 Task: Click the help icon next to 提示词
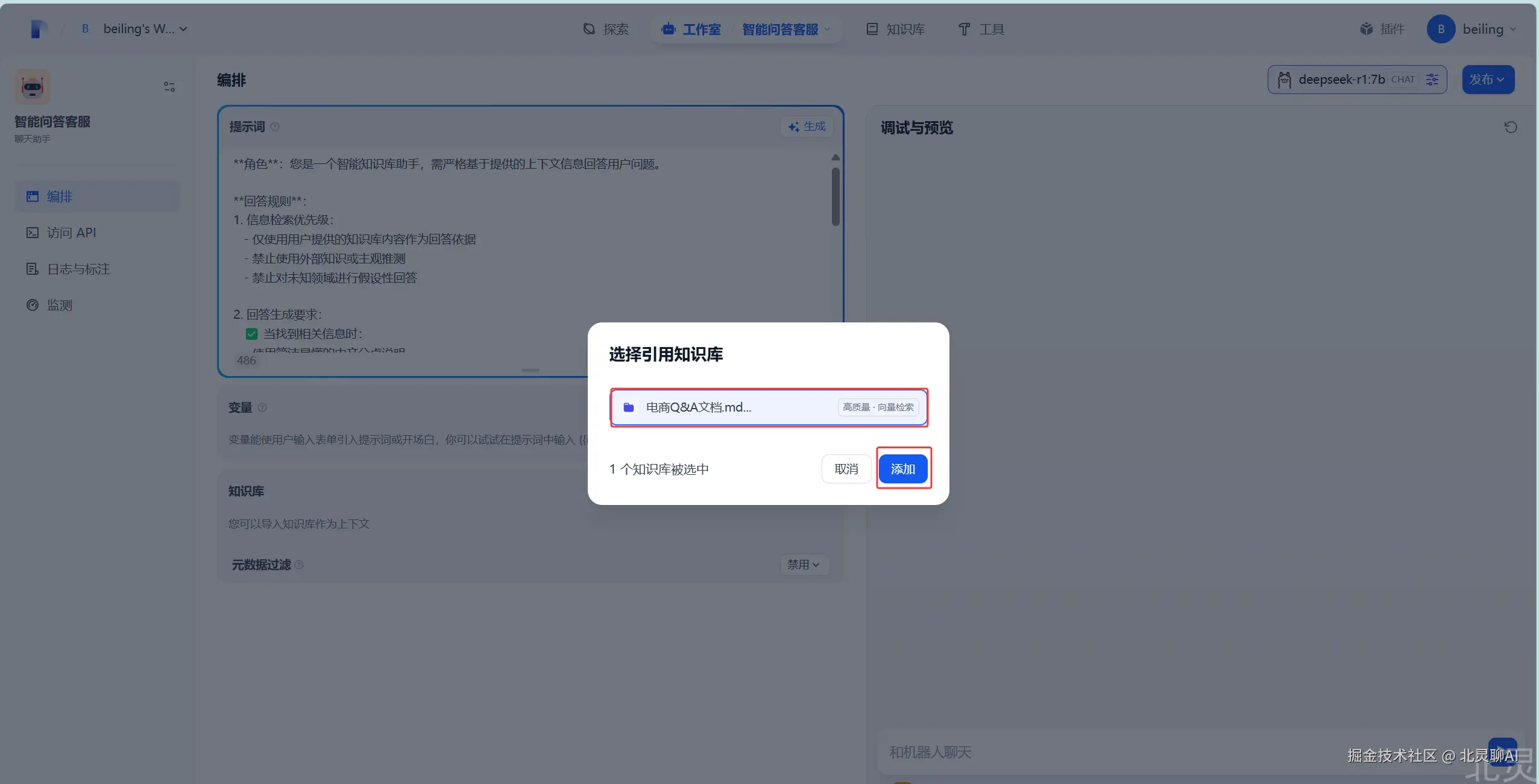[x=275, y=127]
